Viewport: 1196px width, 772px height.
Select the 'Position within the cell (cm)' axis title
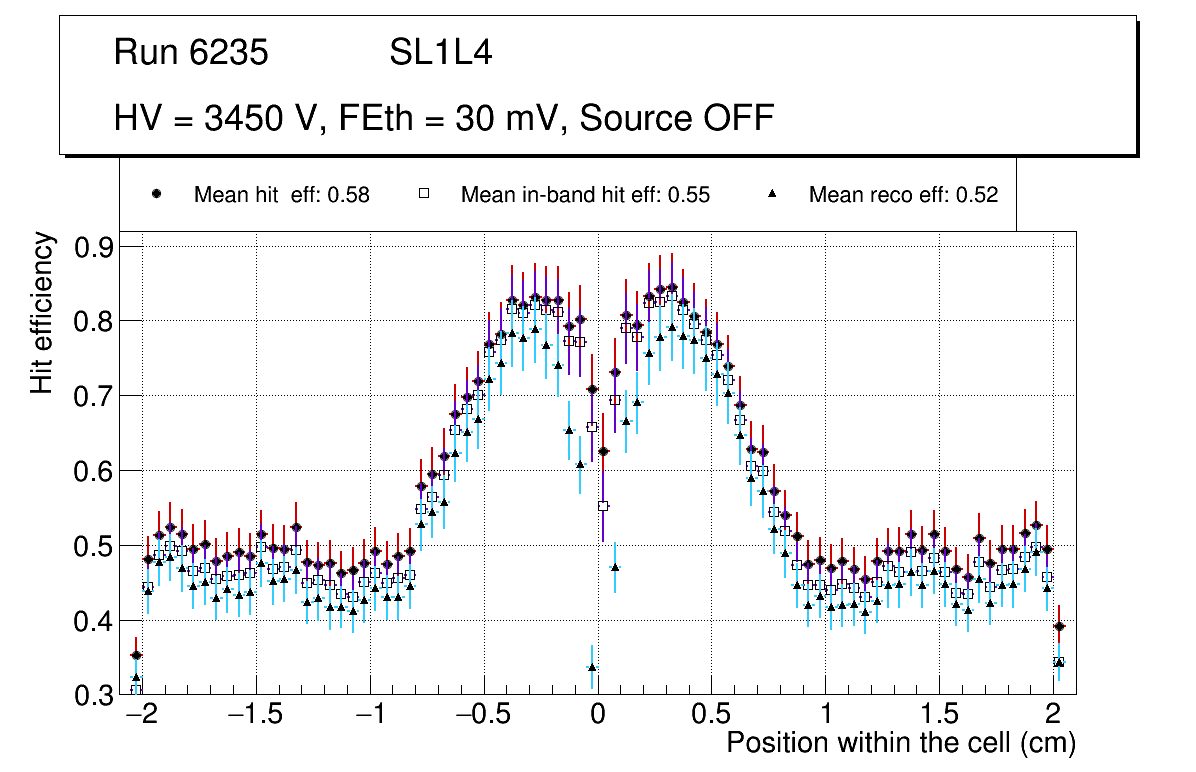pos(900,743)
